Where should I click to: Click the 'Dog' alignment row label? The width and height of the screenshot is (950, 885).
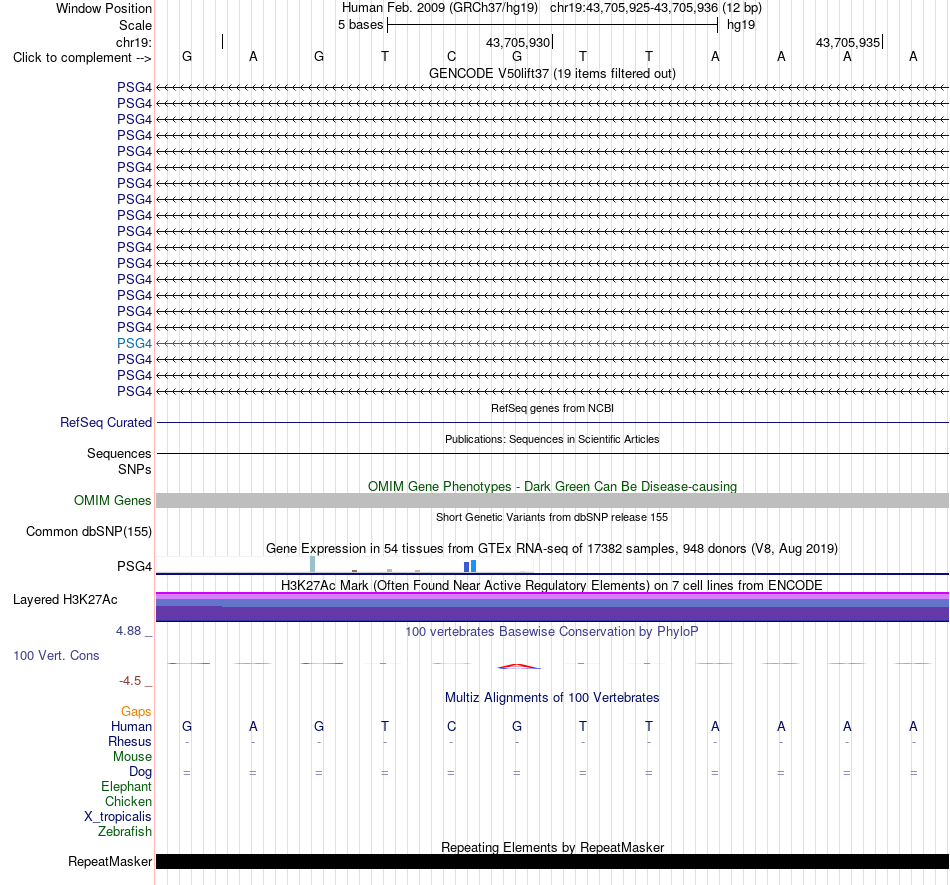(140, 772)
